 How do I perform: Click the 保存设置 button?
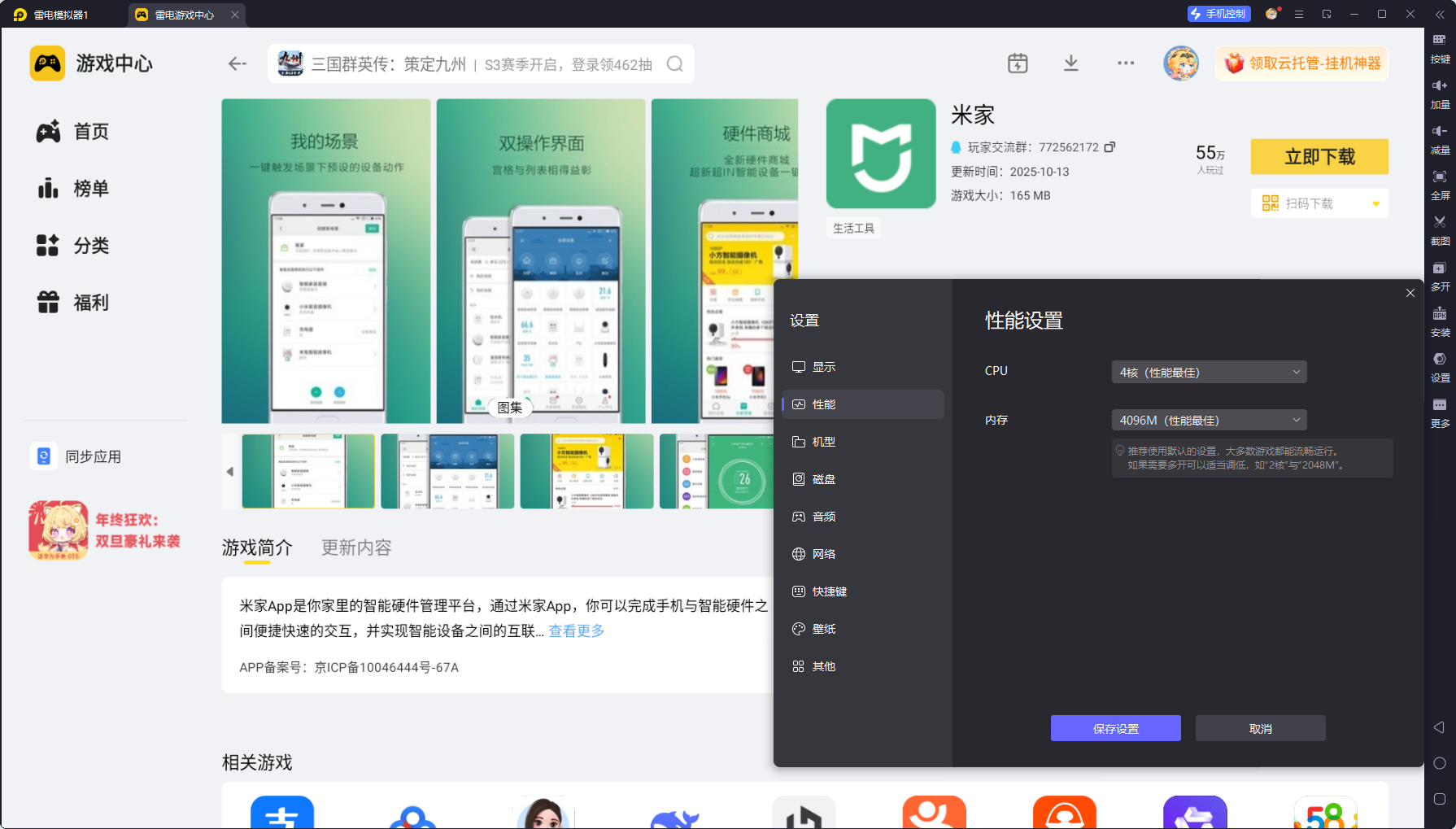pos(1115,728)
